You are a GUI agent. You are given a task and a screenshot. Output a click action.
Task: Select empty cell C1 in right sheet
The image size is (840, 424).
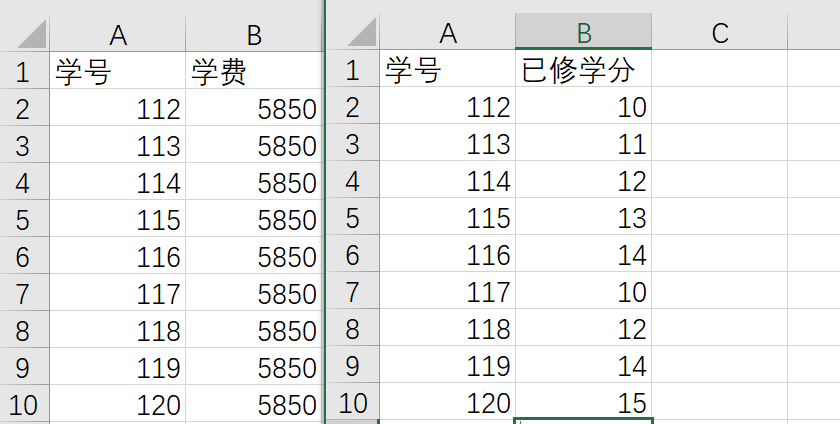click(x=720, y=68)
